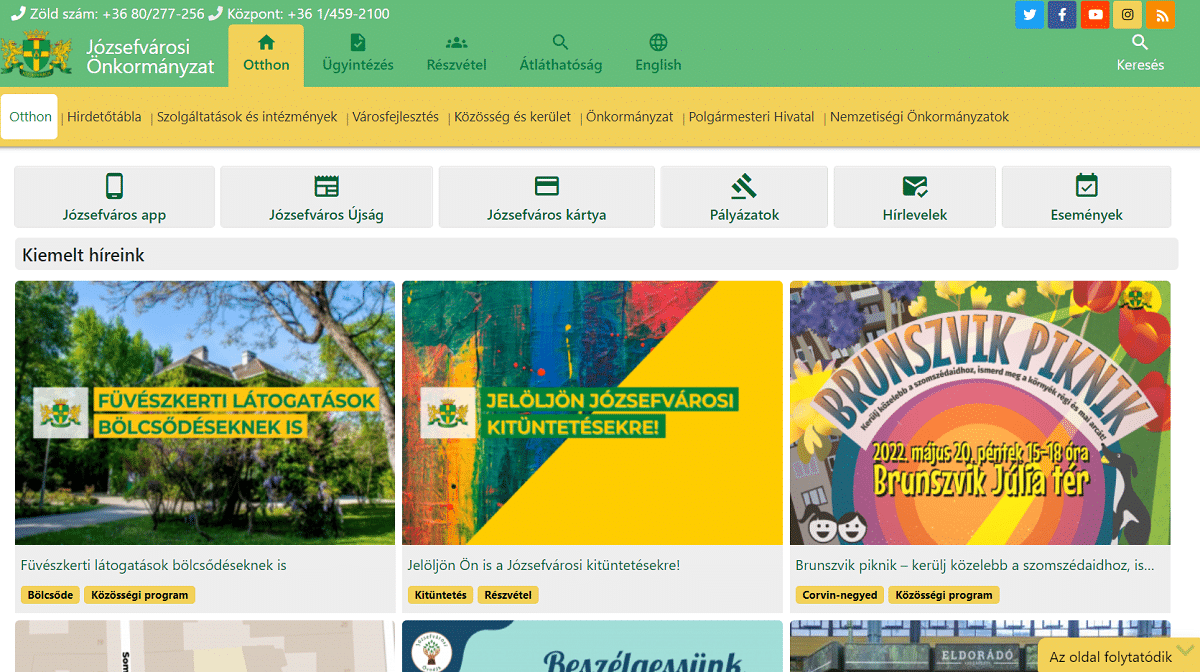Select the Otthon tab in yellow bar
The height and width of the screenshot is (672, 1200).
click(30, 117)
